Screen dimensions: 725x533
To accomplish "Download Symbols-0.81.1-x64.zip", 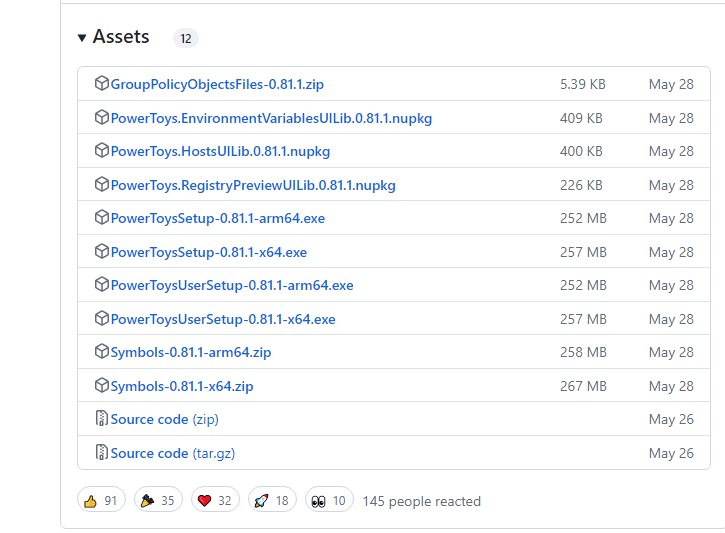I will point(182,386).
